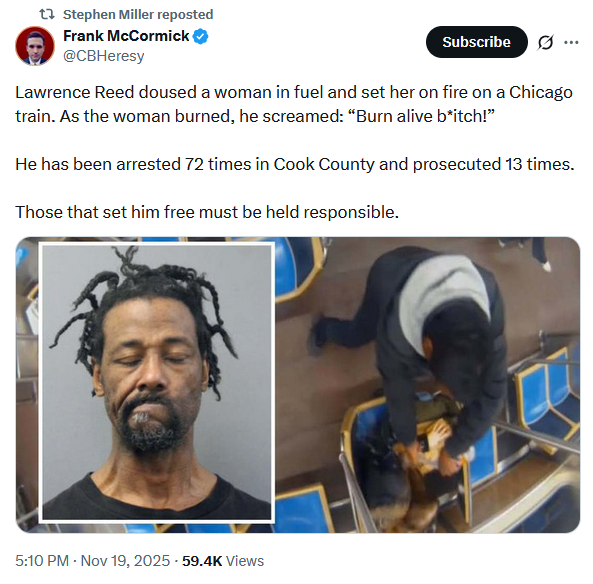Click the repost arrows icon
Image resolution: width=593 pixels, height=584 pixels.
tap(47, 14)
